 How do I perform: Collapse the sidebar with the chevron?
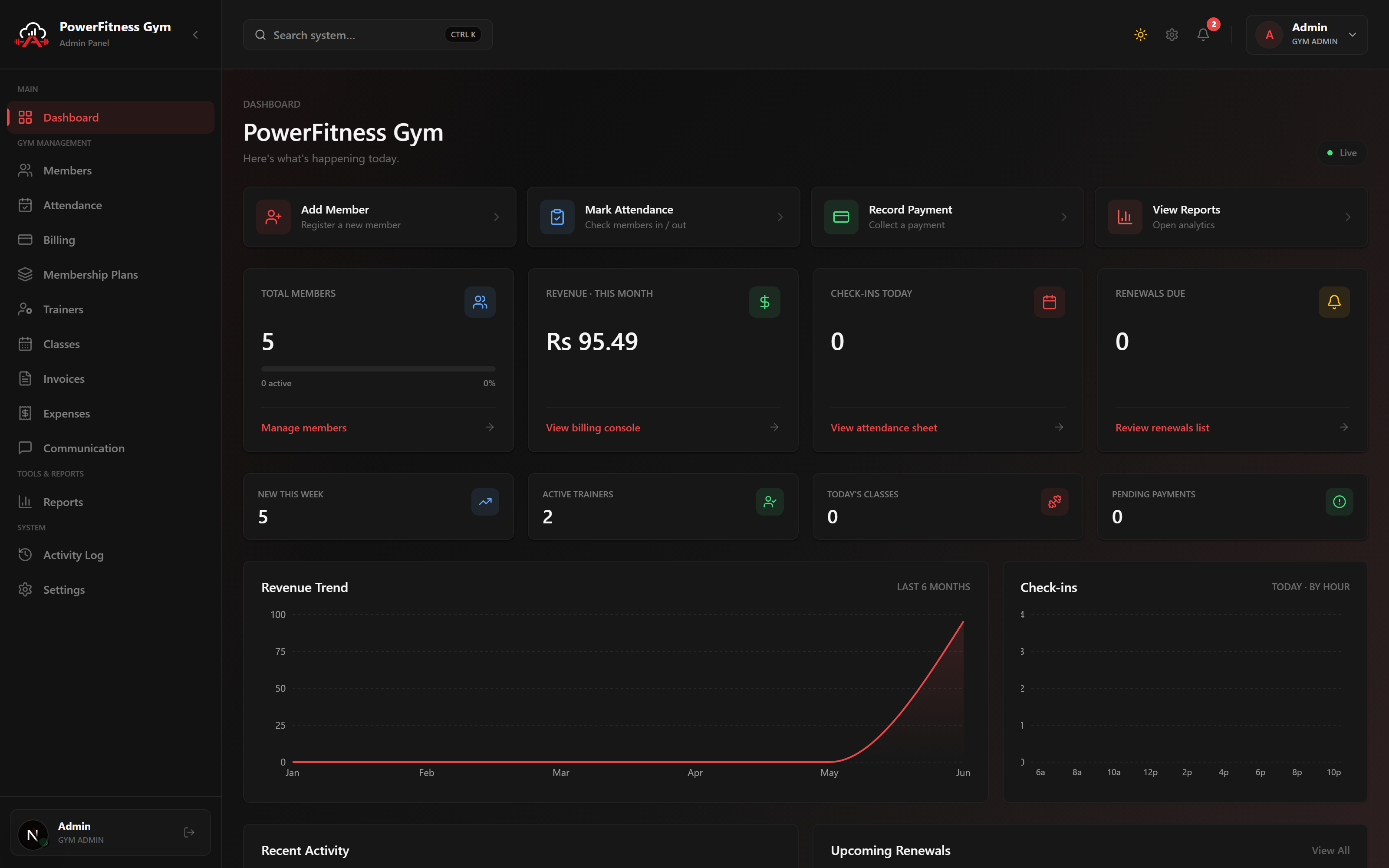pyautogui.click(x=195, y=34)
